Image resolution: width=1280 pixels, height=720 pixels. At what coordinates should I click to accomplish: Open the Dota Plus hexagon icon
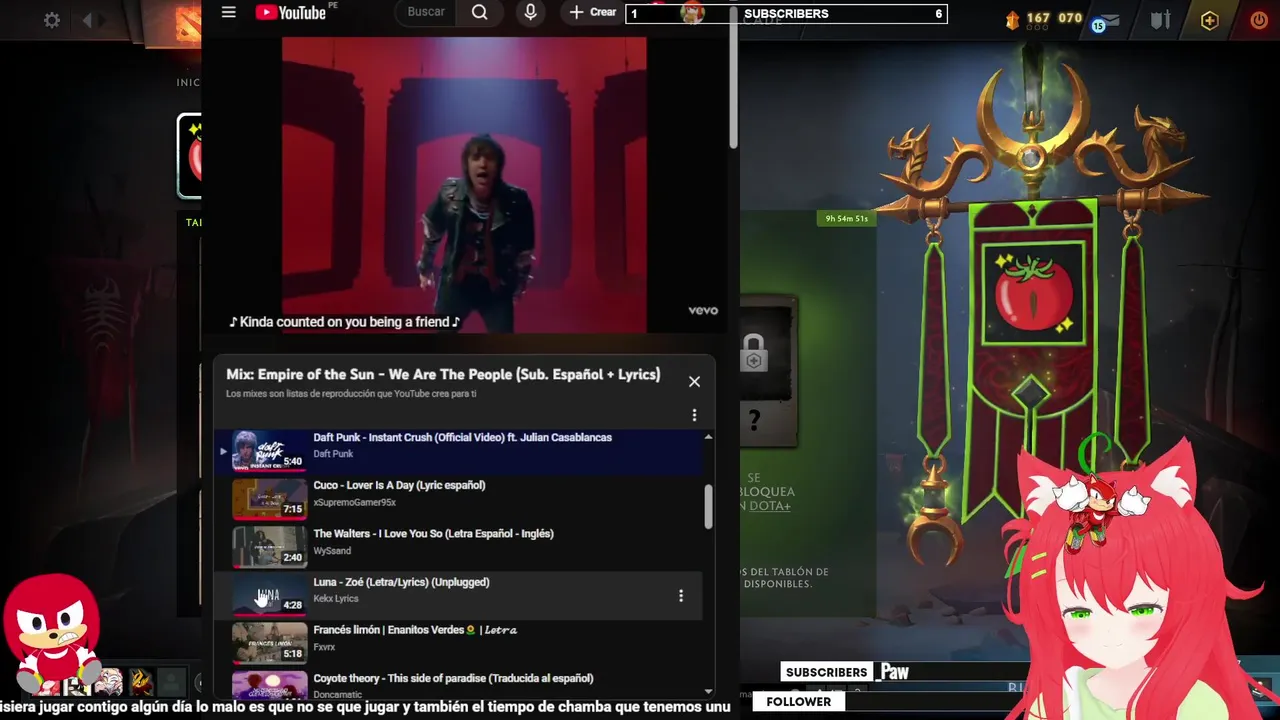(1210, 20)
